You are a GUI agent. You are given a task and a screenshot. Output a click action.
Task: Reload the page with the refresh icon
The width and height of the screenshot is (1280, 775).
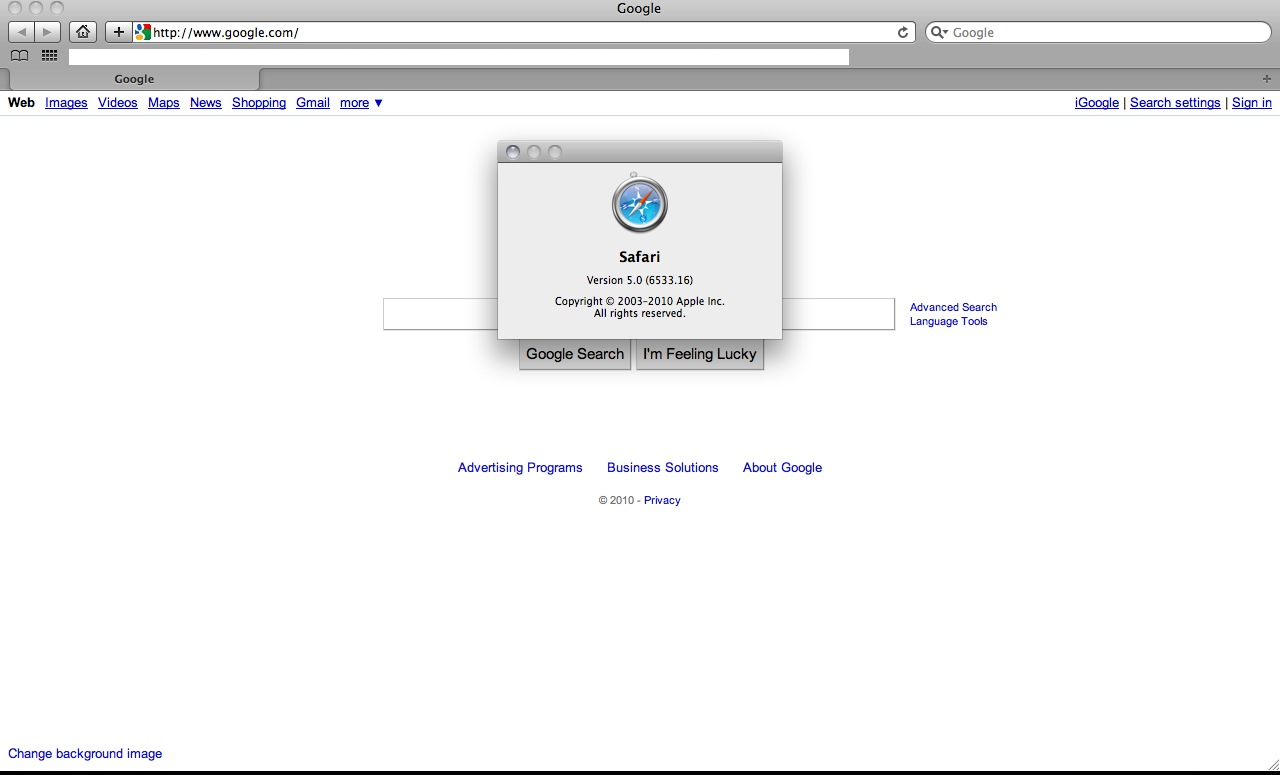903,32
